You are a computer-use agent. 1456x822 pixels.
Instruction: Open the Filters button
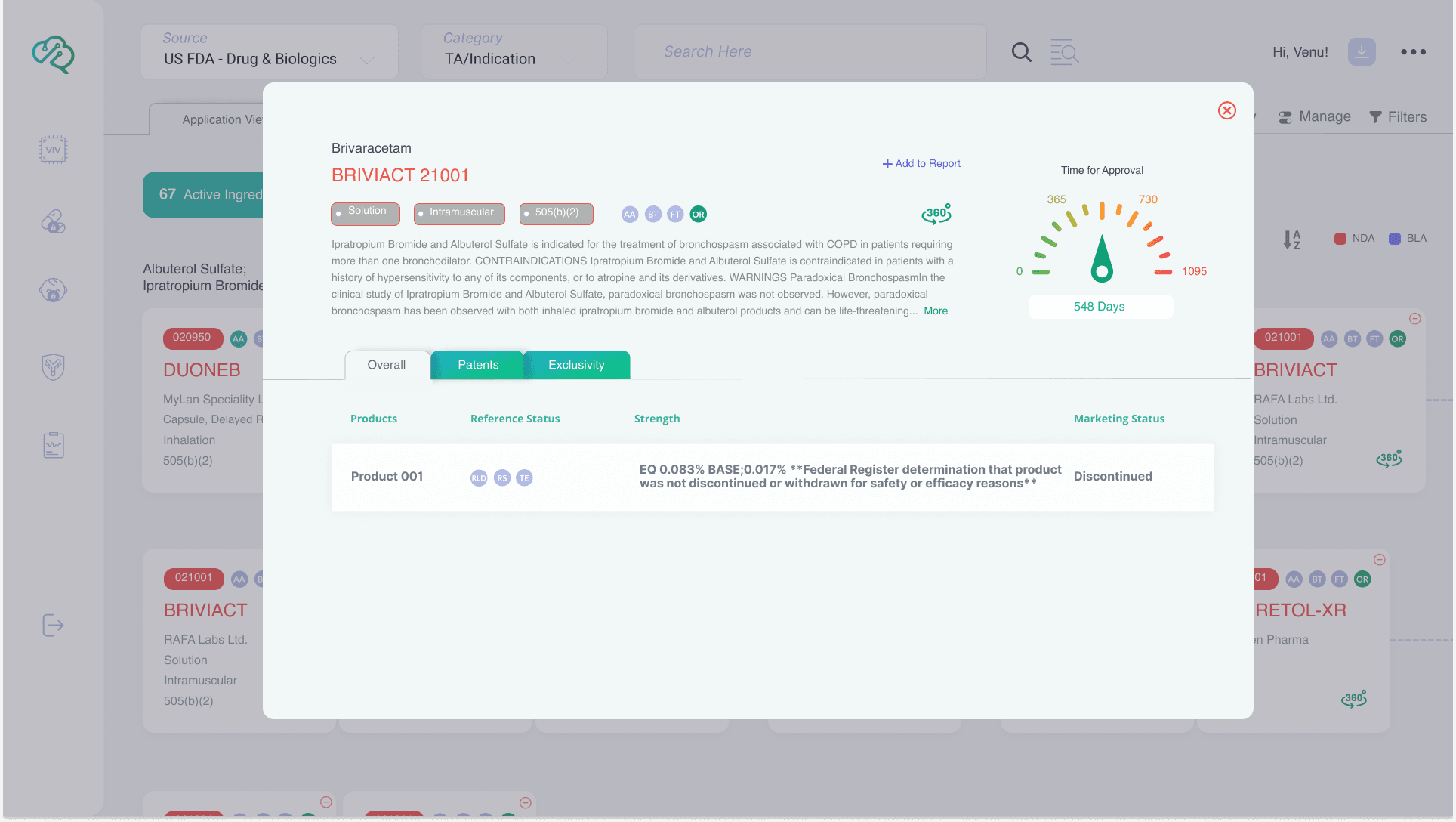coord(1398,117)
